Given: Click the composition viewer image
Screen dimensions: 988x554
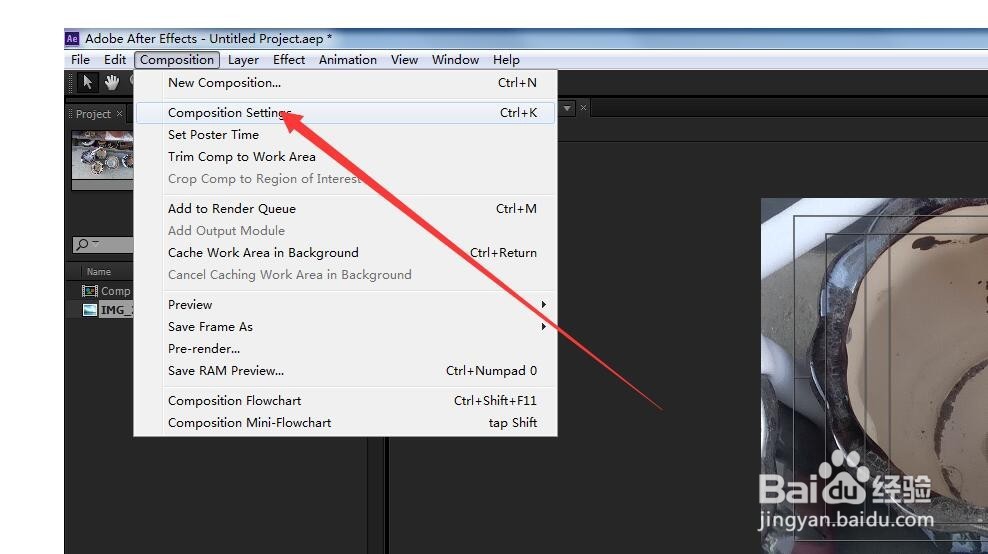Looking at the screenshot, I should 875,376.
